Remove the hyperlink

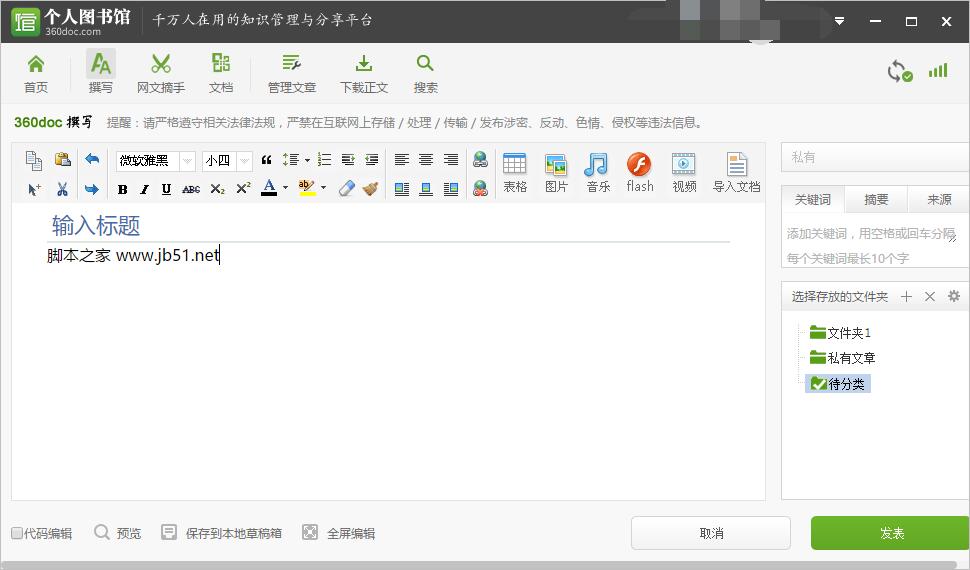tap(480, 188)
